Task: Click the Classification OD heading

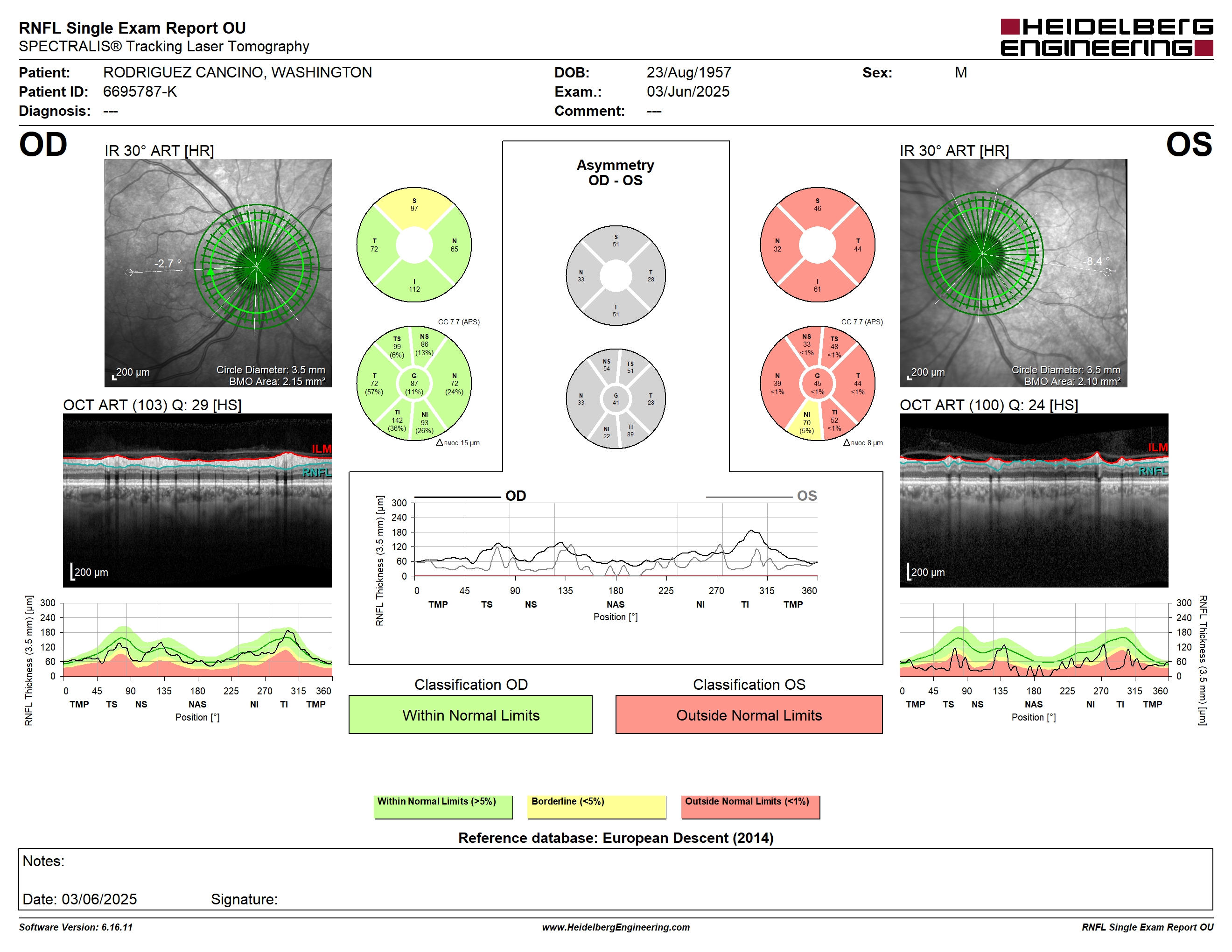Action: click(471, 684)
